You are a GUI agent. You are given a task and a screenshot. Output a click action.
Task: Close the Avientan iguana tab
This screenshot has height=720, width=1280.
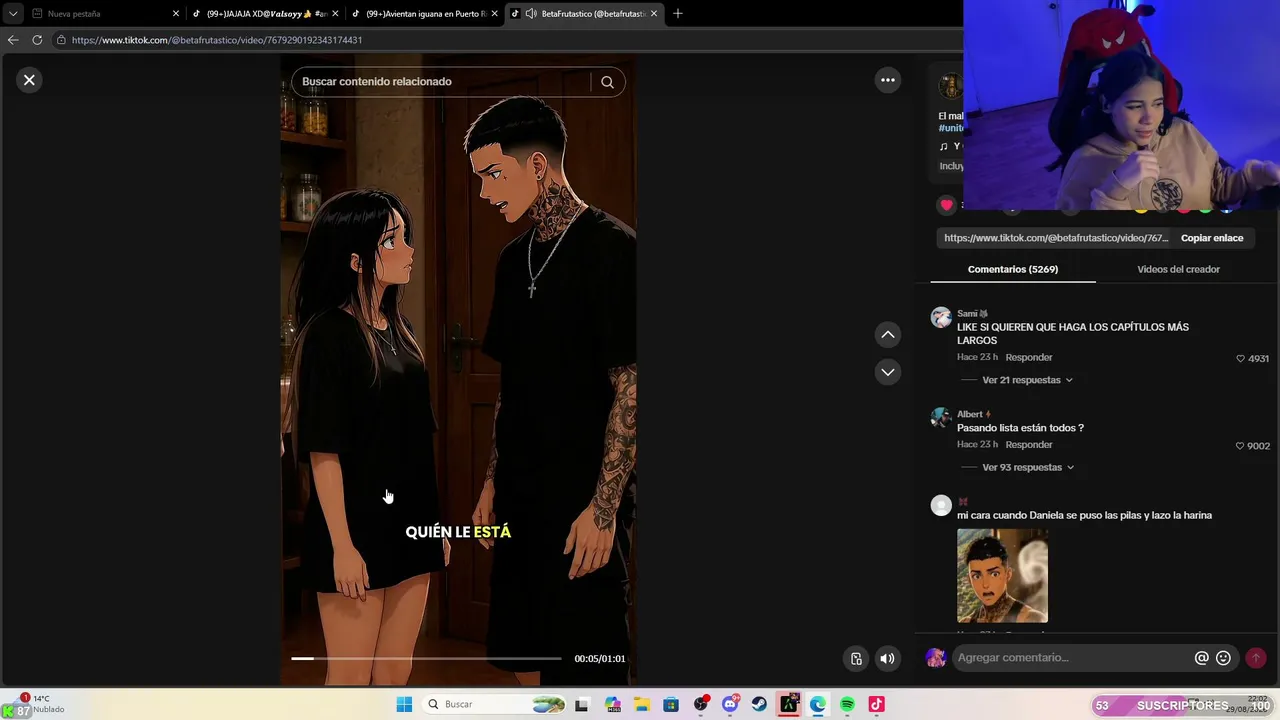point(494,14)
